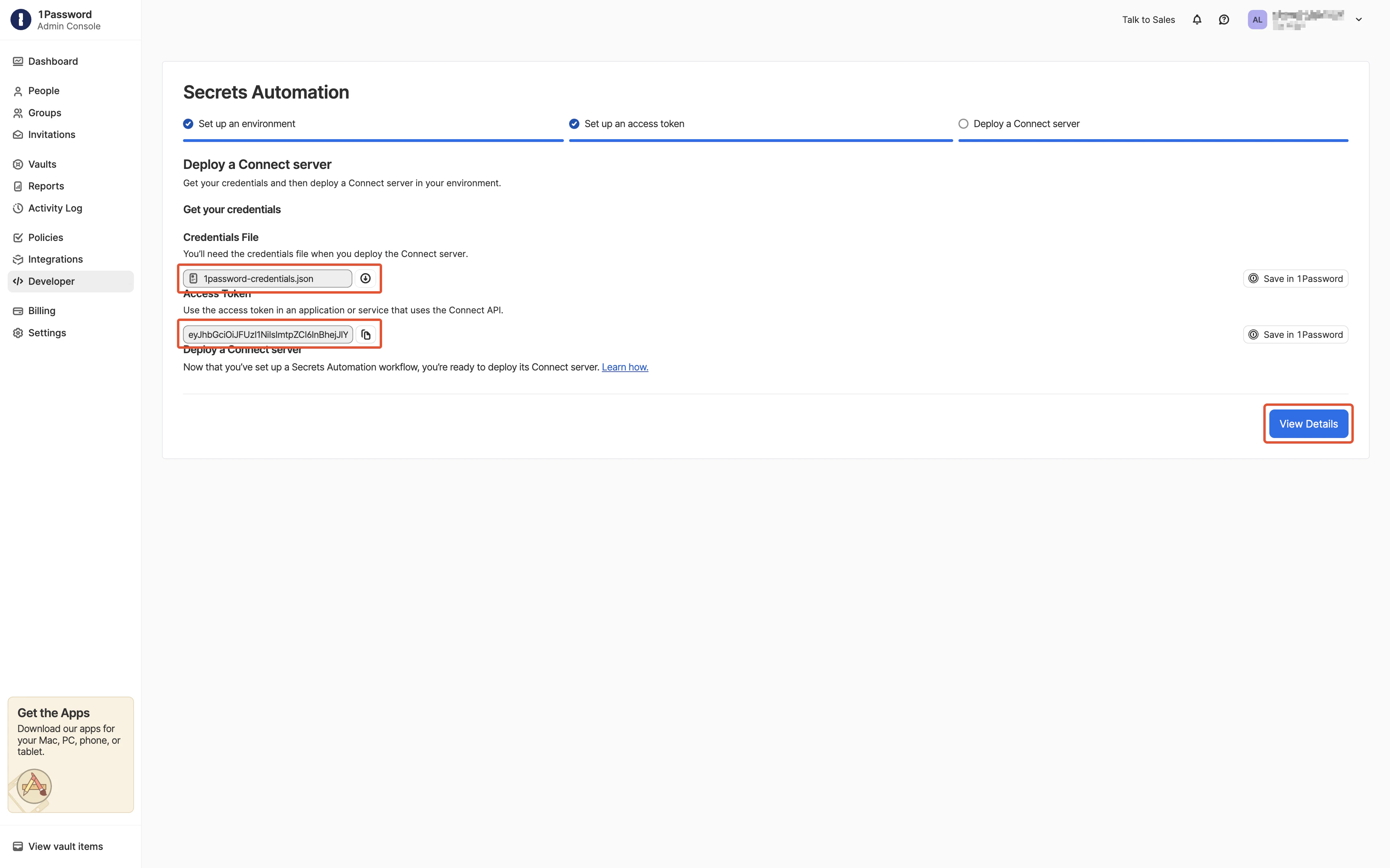
Task: Save access token in 1Password
Action: click(x=1295, y=335)
